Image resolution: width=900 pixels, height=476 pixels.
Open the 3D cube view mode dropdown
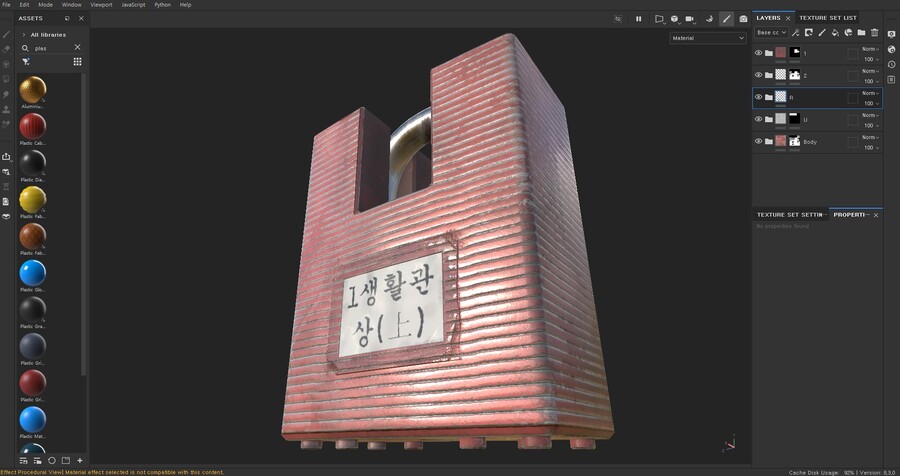tap(674, 19)
